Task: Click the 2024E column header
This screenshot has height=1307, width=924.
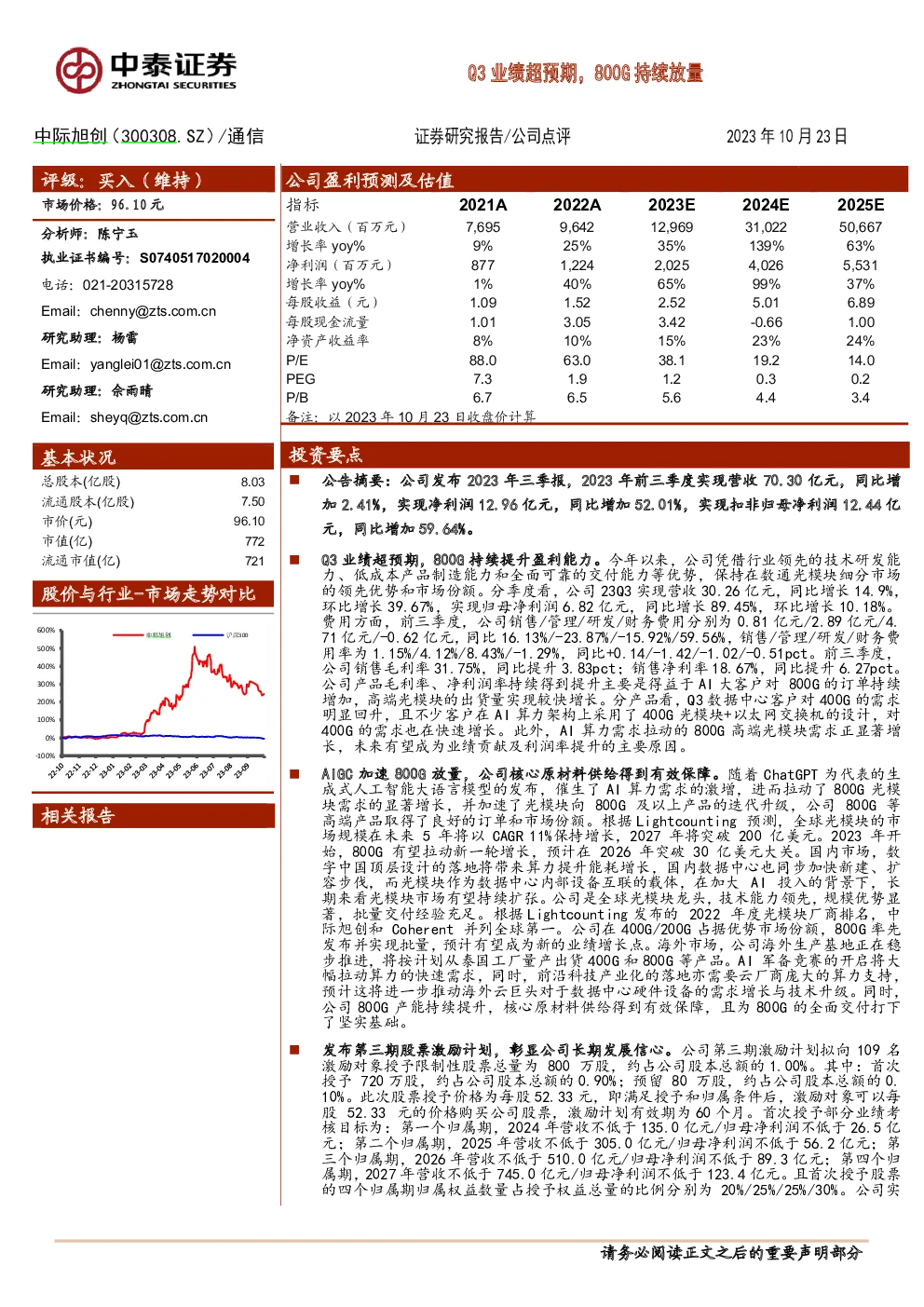Action: point(766,205)
